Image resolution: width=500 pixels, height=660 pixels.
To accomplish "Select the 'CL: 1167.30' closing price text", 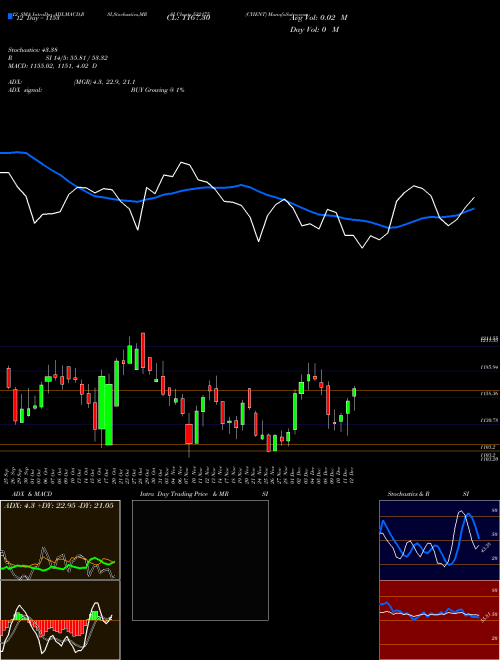I will (188, 18).
